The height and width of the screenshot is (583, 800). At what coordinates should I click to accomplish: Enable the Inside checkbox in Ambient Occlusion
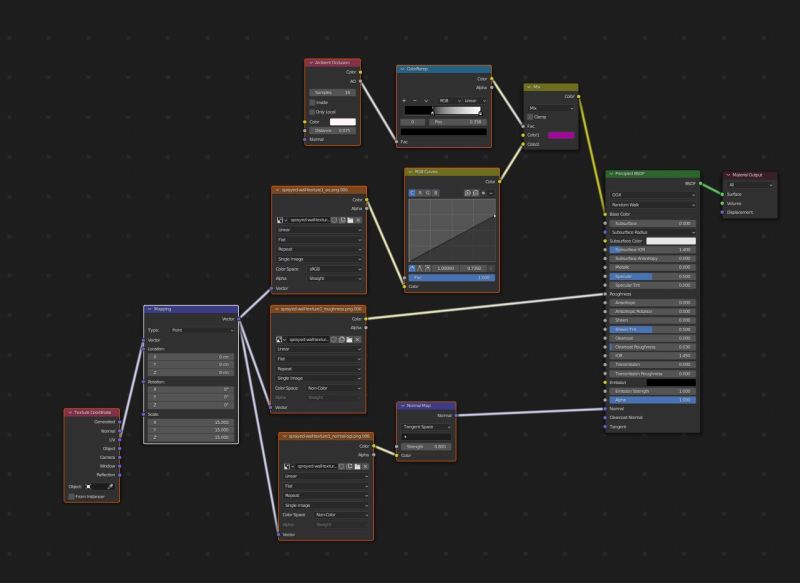tap(312, 102)
